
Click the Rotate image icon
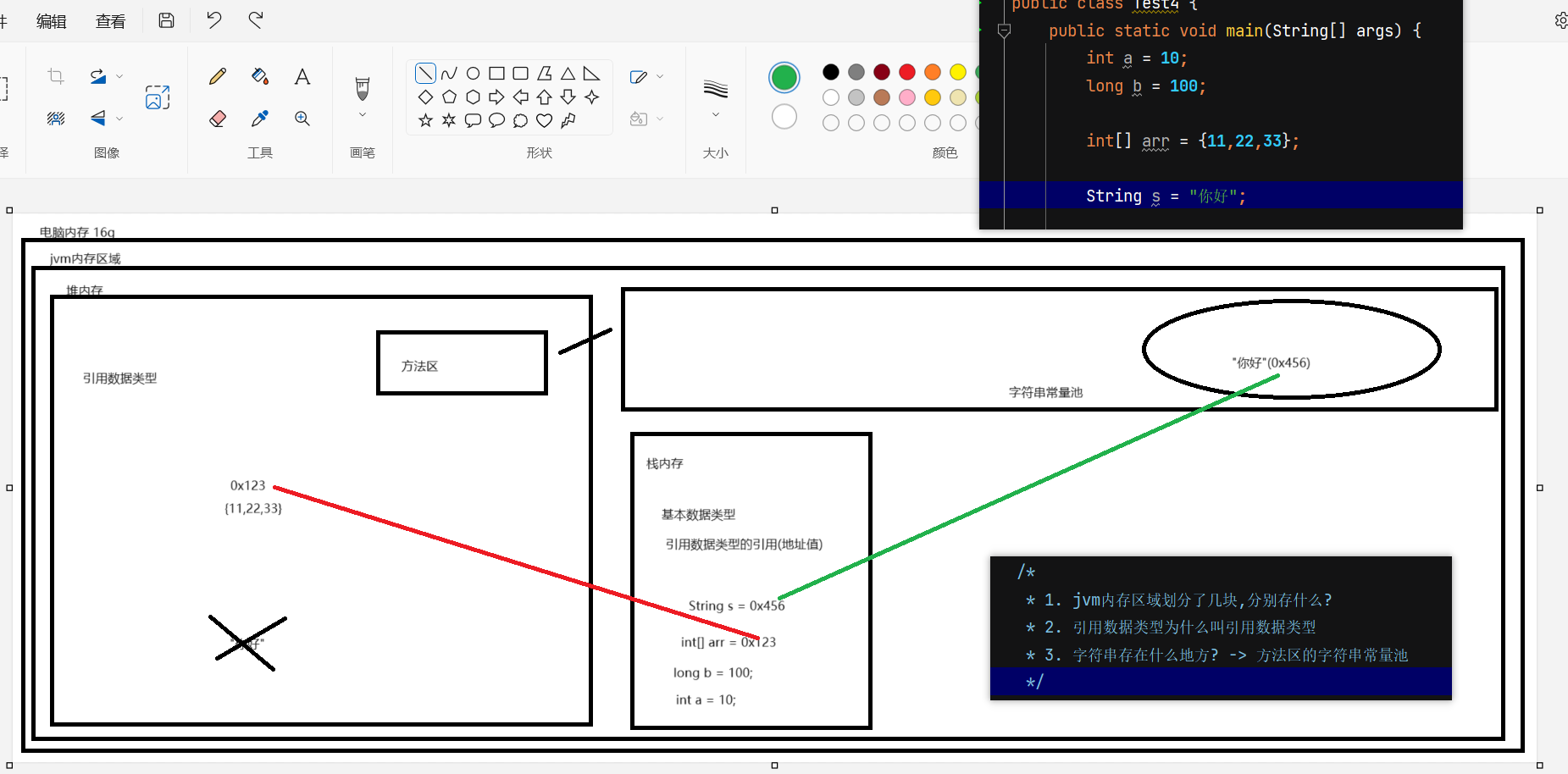click(98, 76)
